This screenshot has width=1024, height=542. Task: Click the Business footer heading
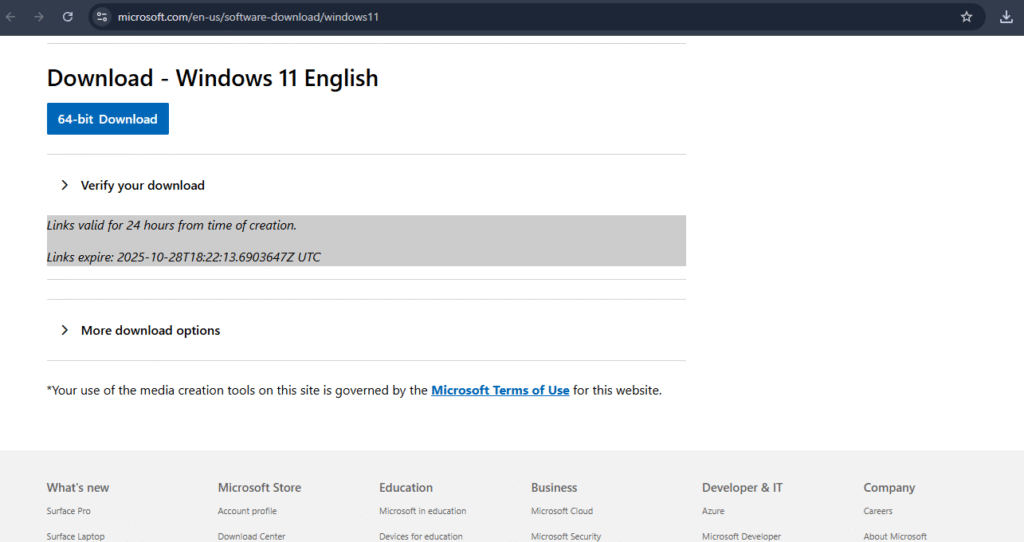tap(554, 488)
